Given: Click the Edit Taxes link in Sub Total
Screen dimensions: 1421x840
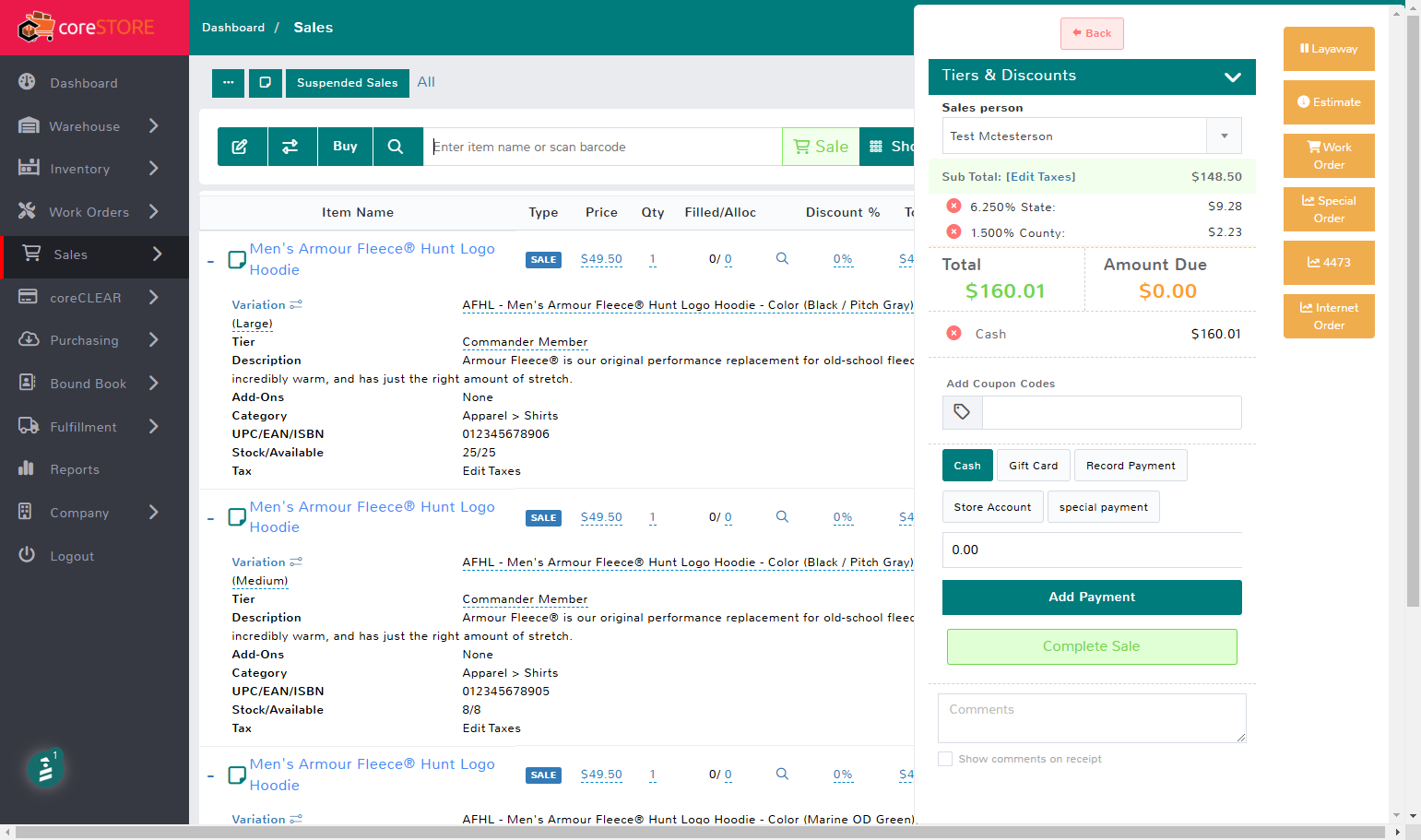Looking at the screenshot, I should tap(1041, 177).
